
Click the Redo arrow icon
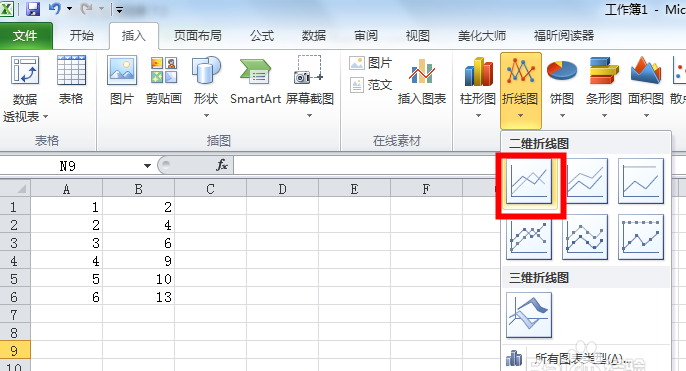point(87,8)
